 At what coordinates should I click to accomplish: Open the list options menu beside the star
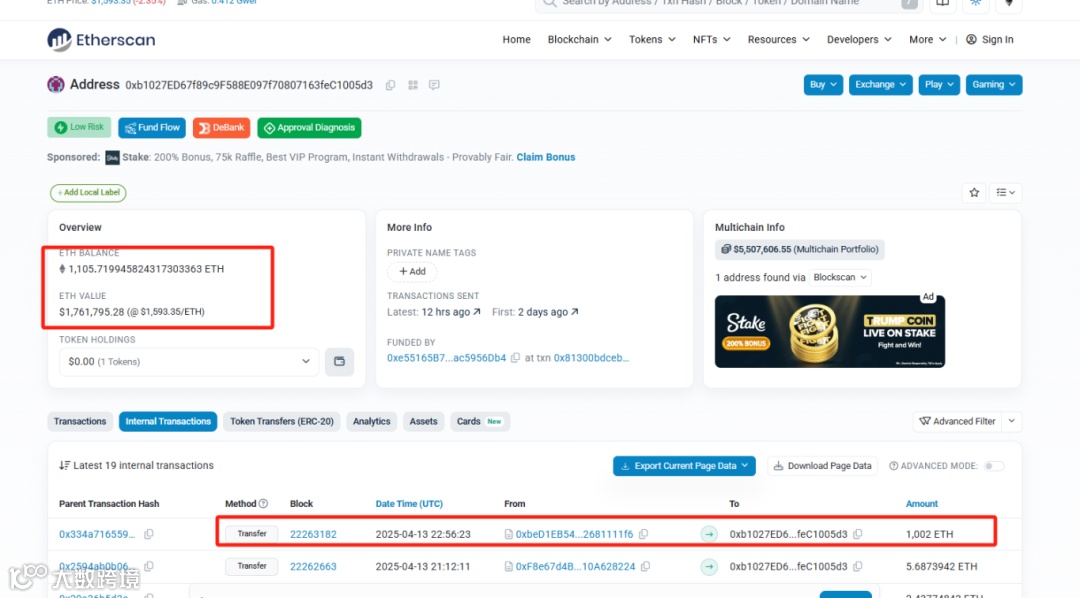[1006, 192]
